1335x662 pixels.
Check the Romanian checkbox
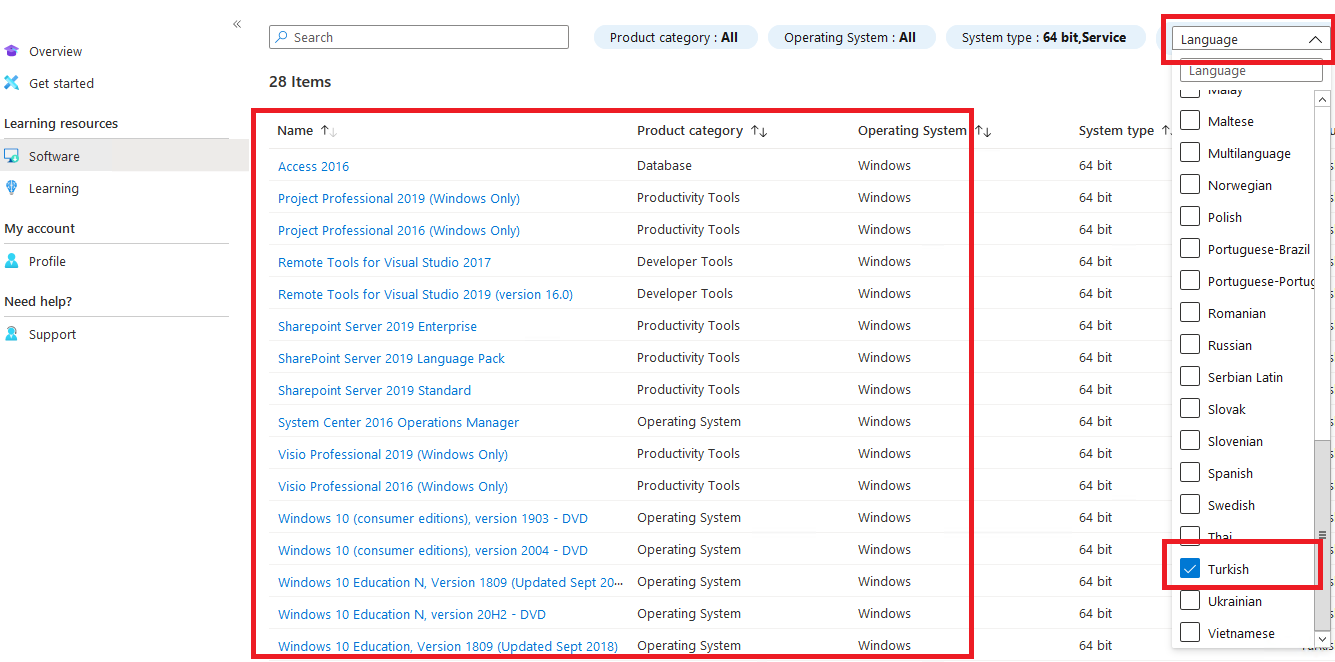1190,313
